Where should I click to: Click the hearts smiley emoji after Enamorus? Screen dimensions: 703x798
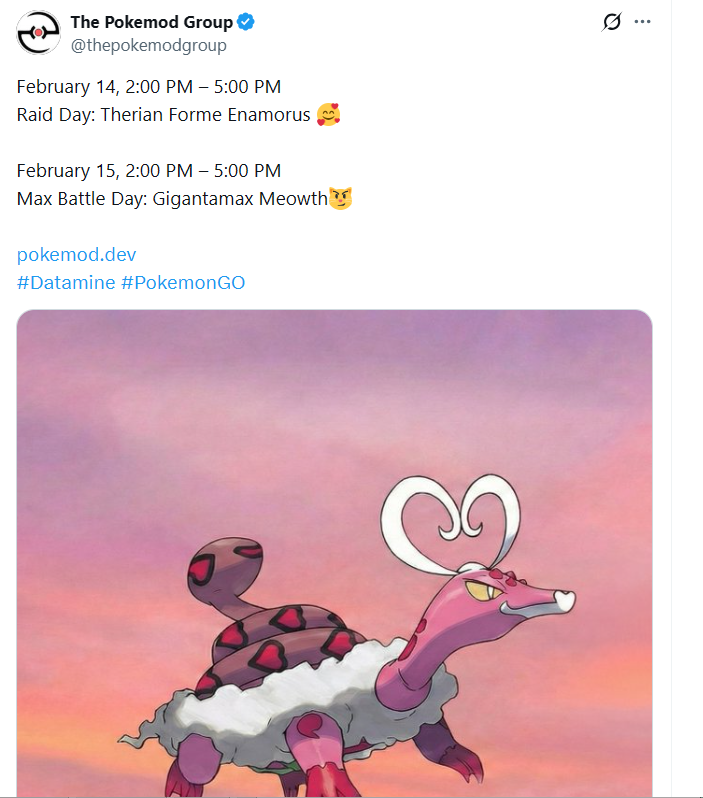coord(328,115)
